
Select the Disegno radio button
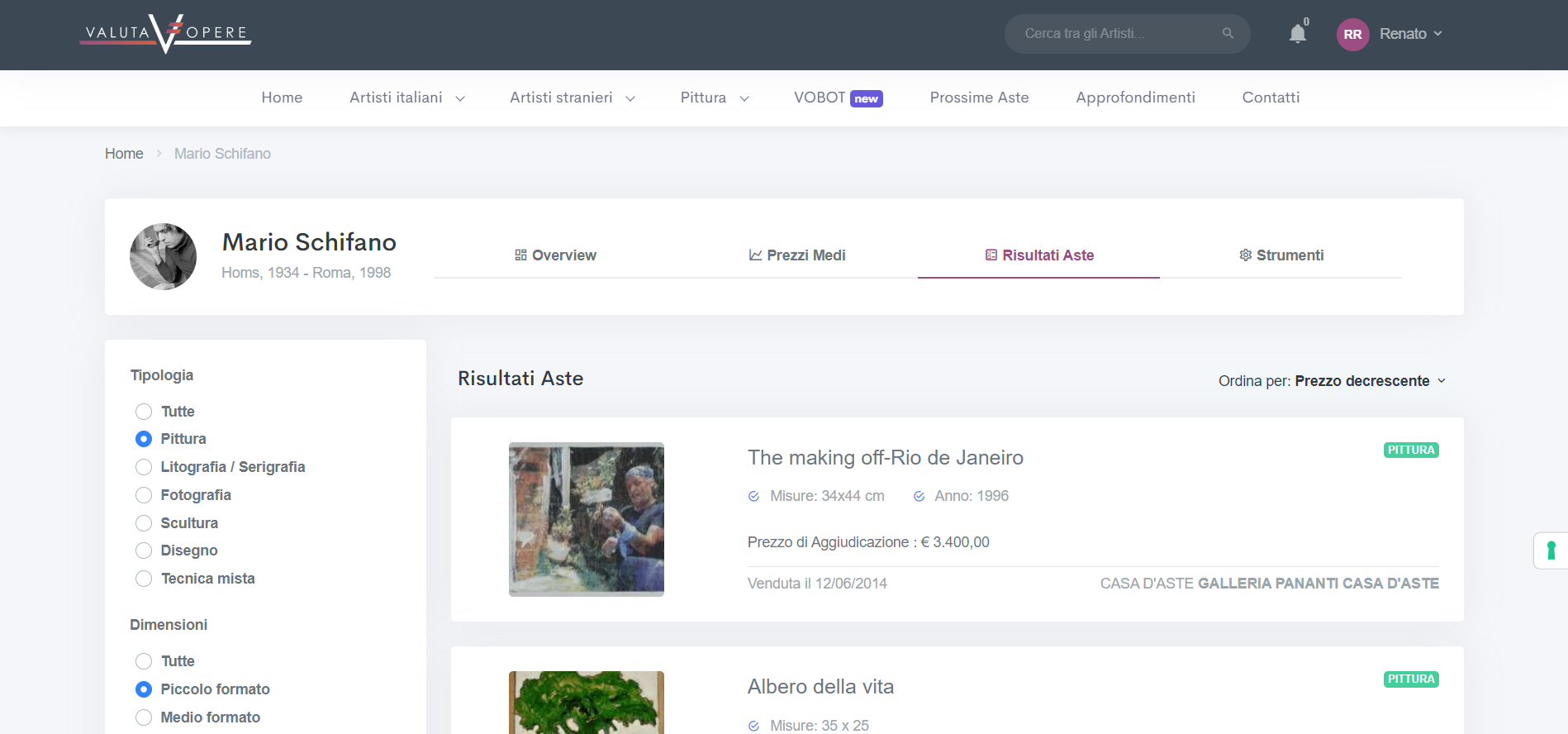(144, 550)
